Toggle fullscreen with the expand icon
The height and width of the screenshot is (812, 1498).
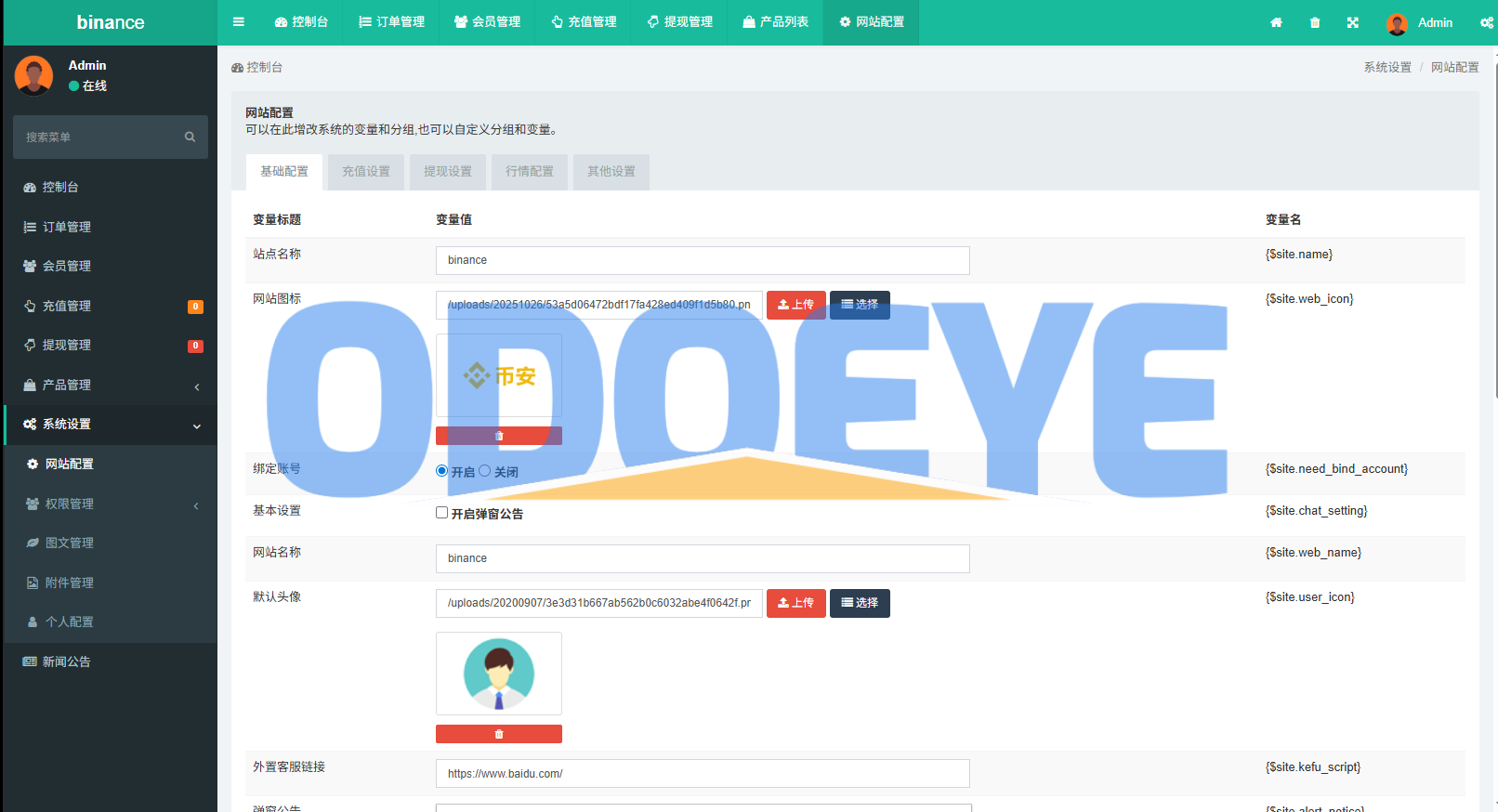[1353, 22]
